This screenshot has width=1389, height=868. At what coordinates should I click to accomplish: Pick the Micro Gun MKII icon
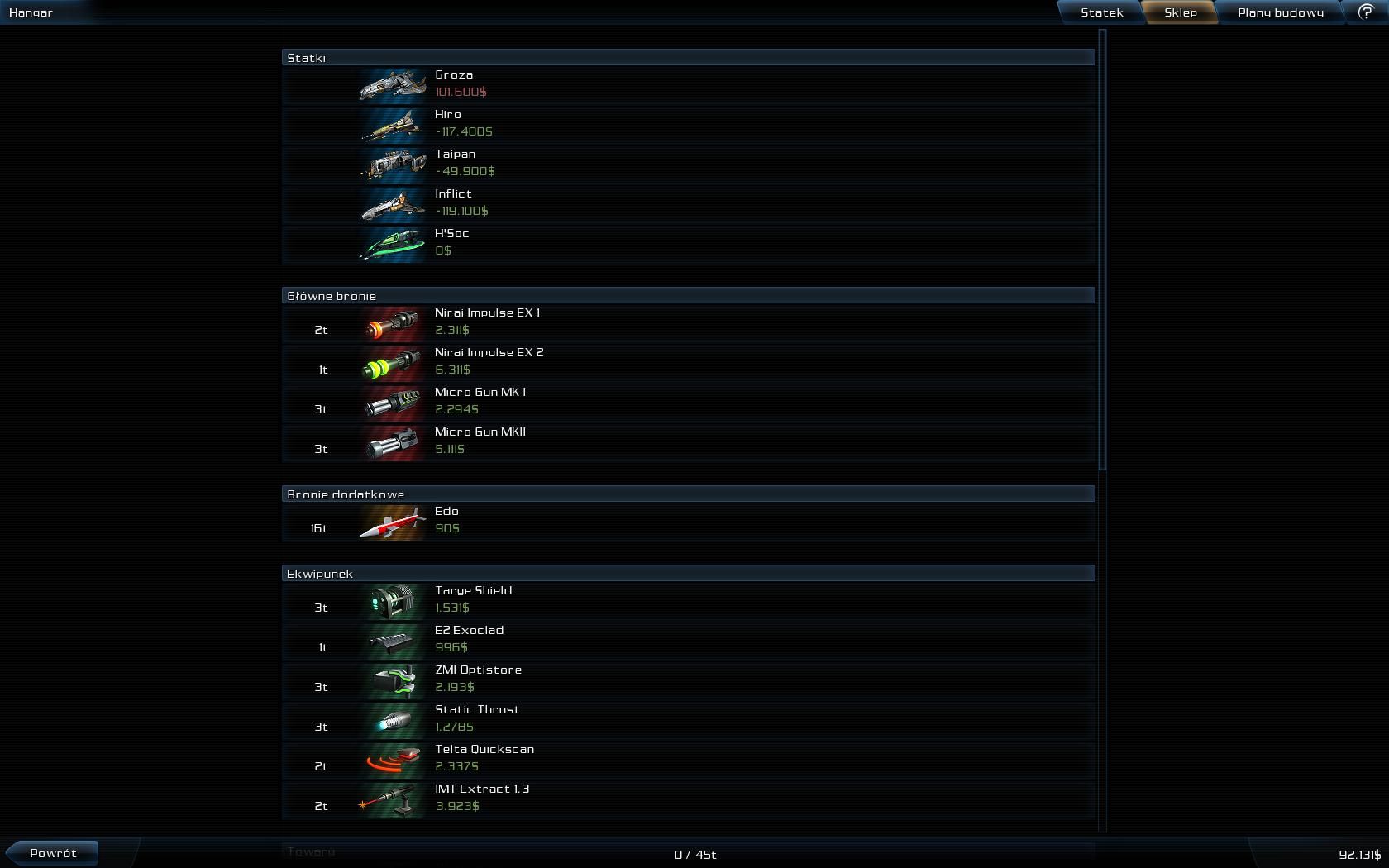(x=393, y=441)
